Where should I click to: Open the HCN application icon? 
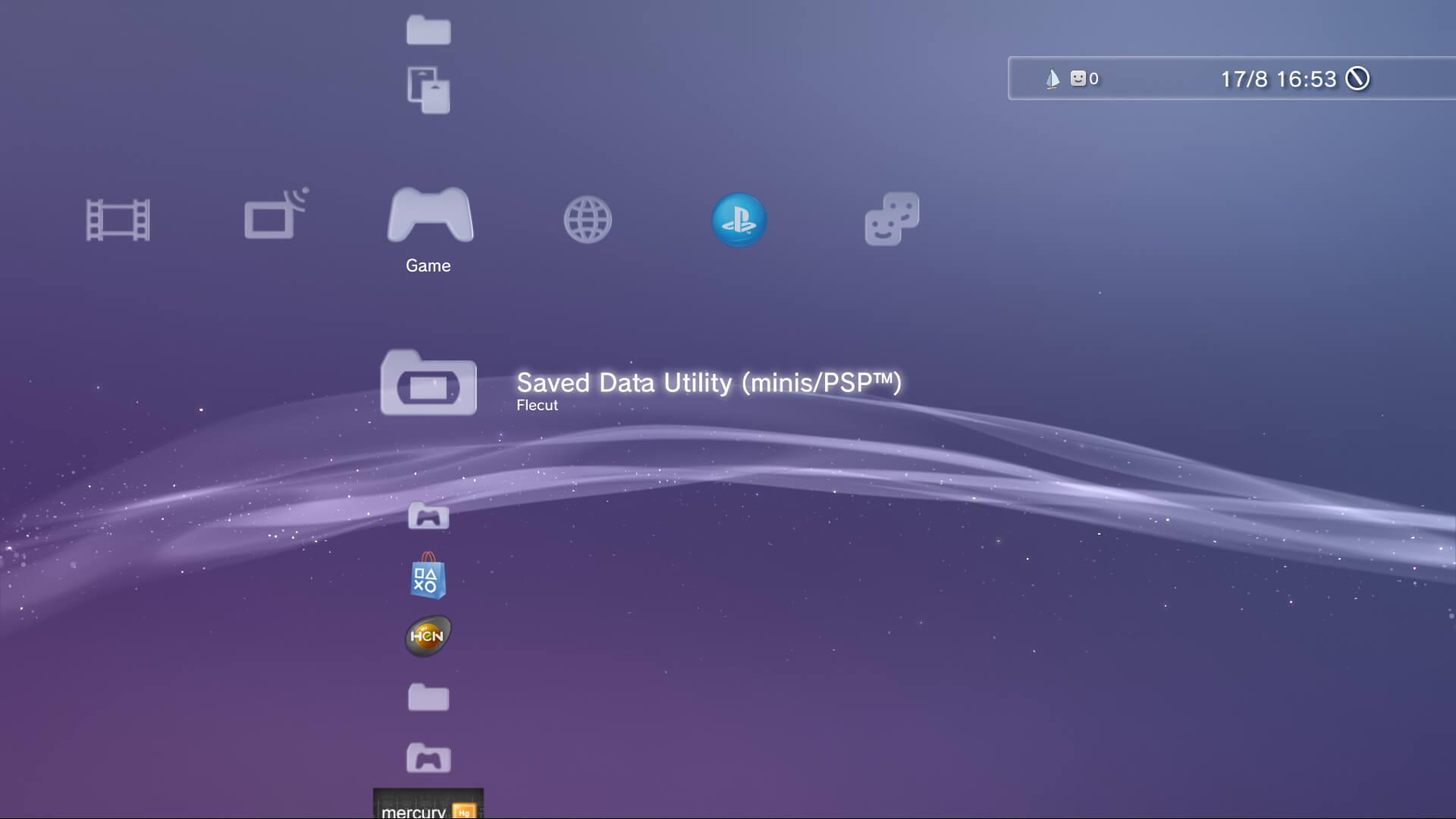click(428, 635)
